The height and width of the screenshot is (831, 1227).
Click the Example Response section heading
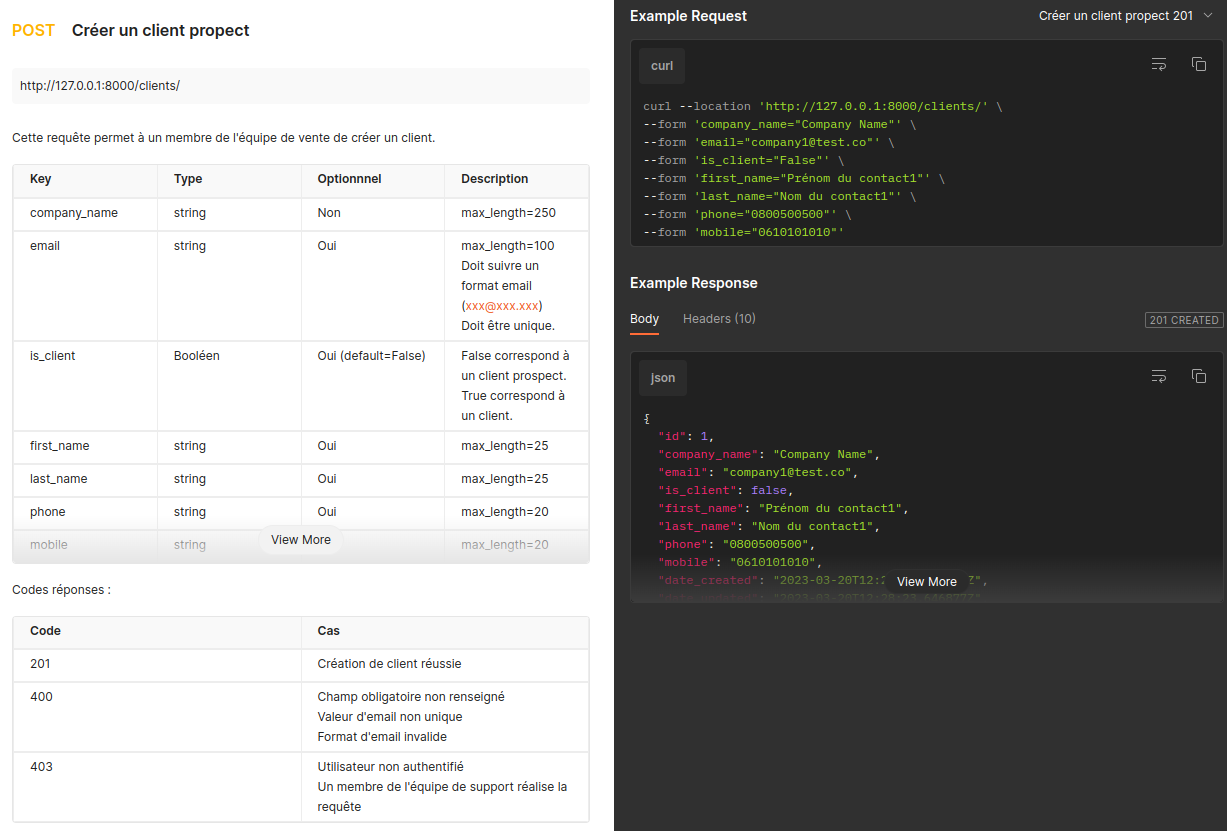(693, 283)
